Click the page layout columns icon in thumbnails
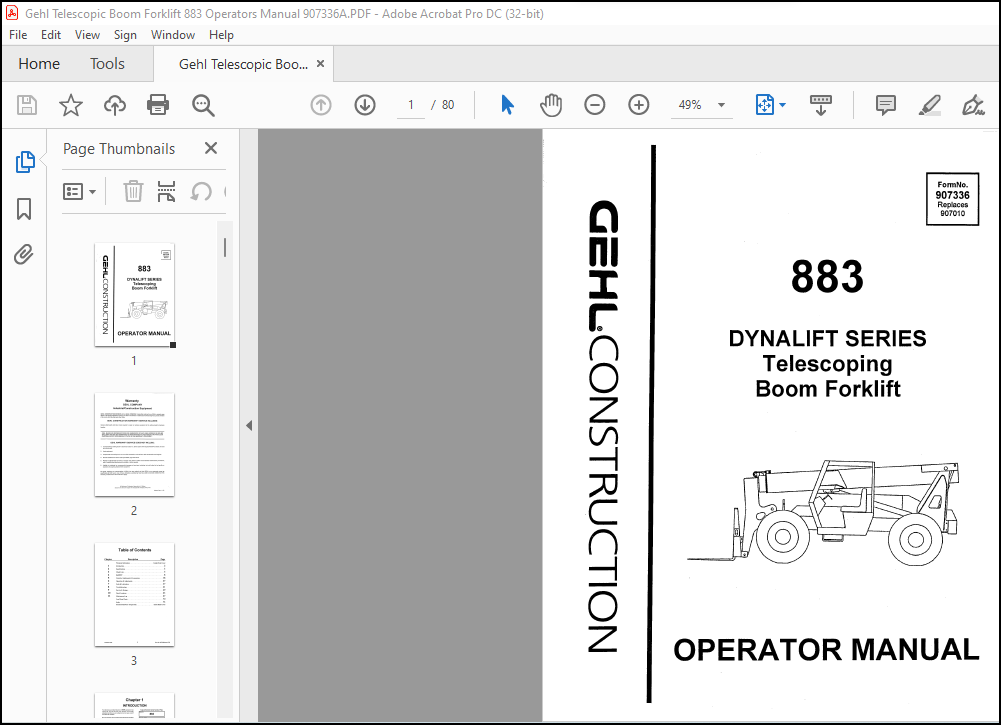The image size is (1001, 725). click(x=166, y=191)
